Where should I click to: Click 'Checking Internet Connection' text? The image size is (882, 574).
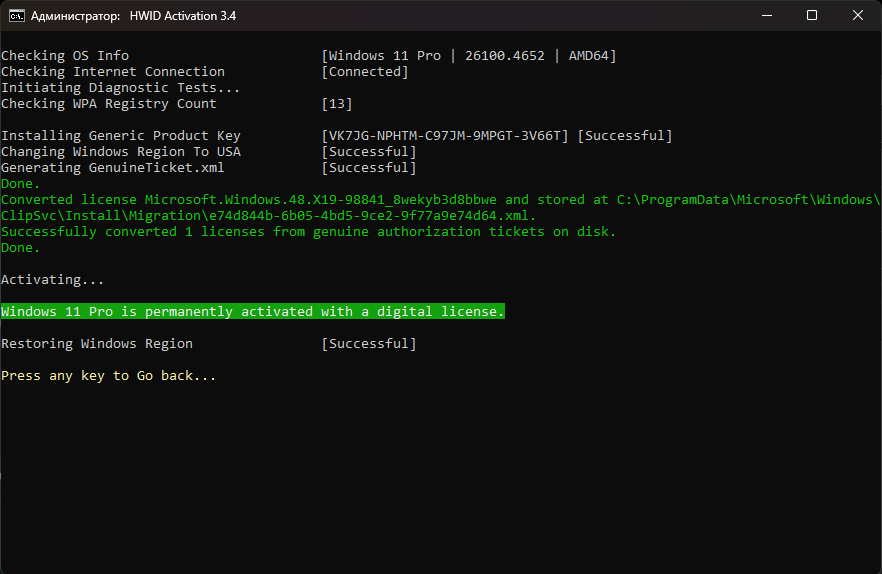[x=112, y=71]
